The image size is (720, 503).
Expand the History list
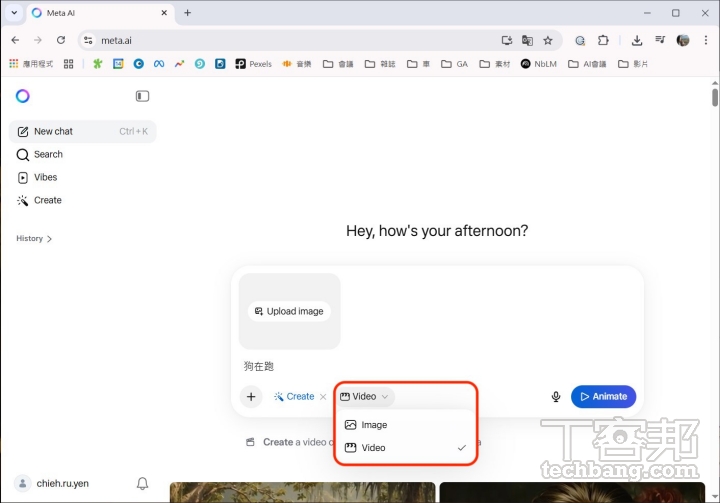tap(34, 238)
